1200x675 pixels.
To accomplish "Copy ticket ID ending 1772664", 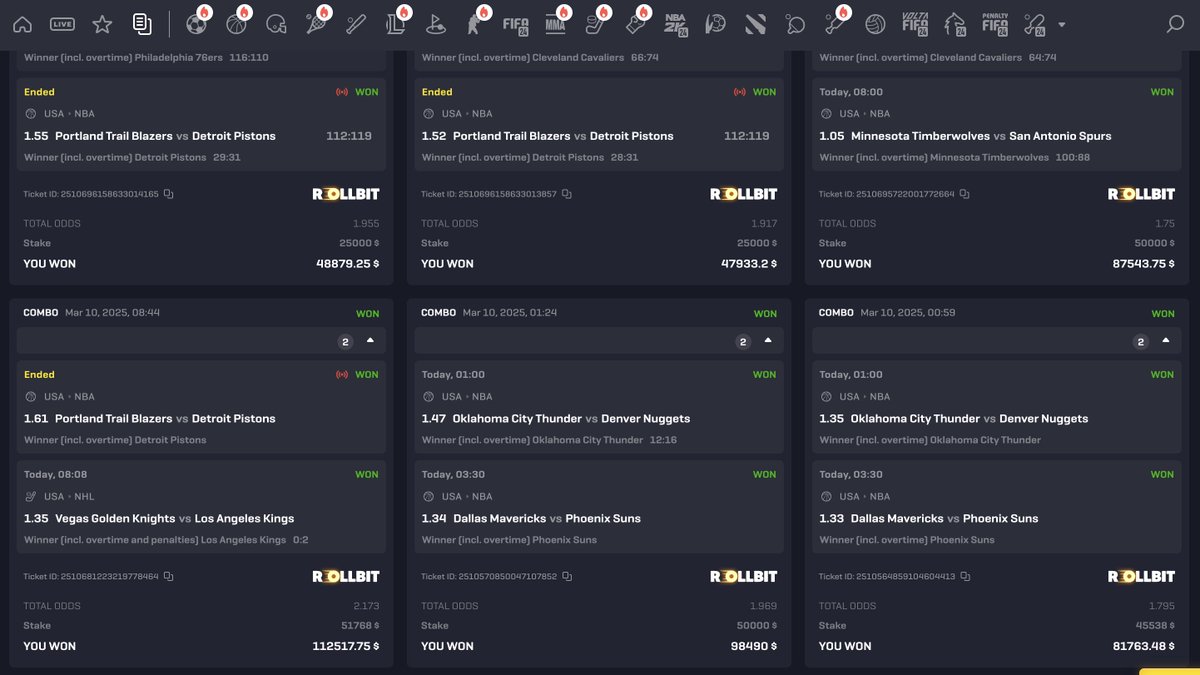I will click(x=965, y=194).
